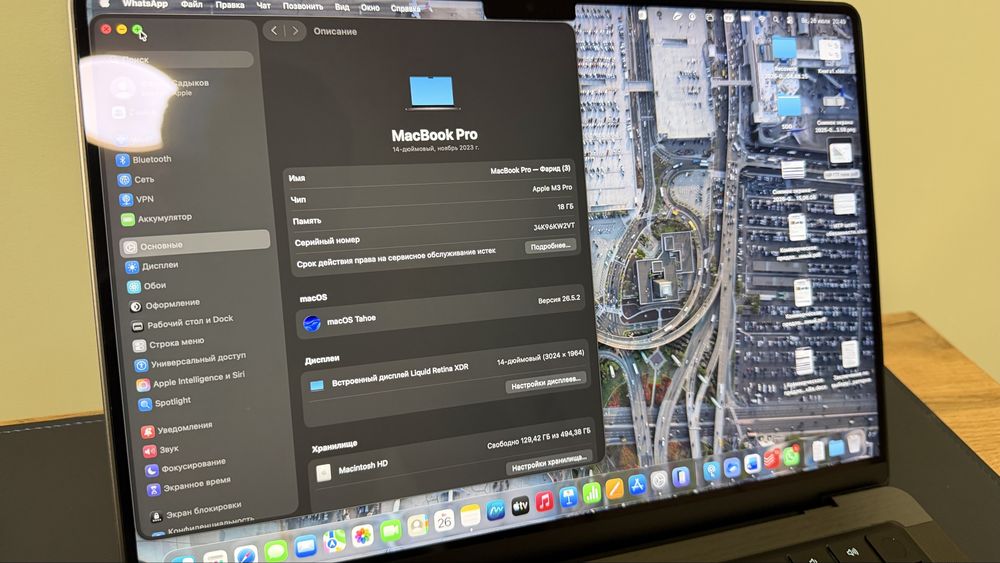Open Универсальный доступ settings
Viewport: 1000px width, 563px height.
pos(191,361)
